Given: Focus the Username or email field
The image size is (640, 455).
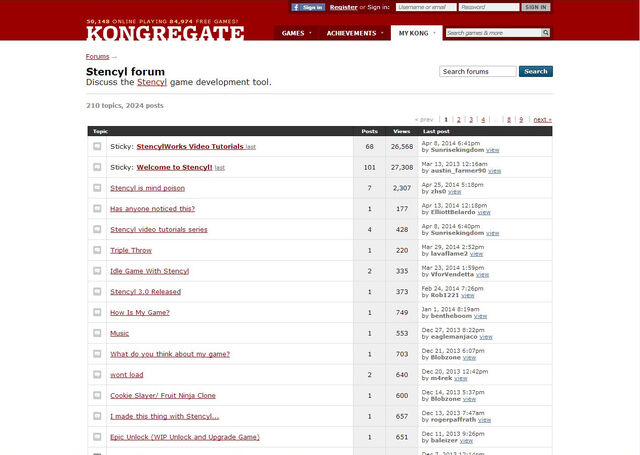Looking at the screenshot, I should point(426,7).
